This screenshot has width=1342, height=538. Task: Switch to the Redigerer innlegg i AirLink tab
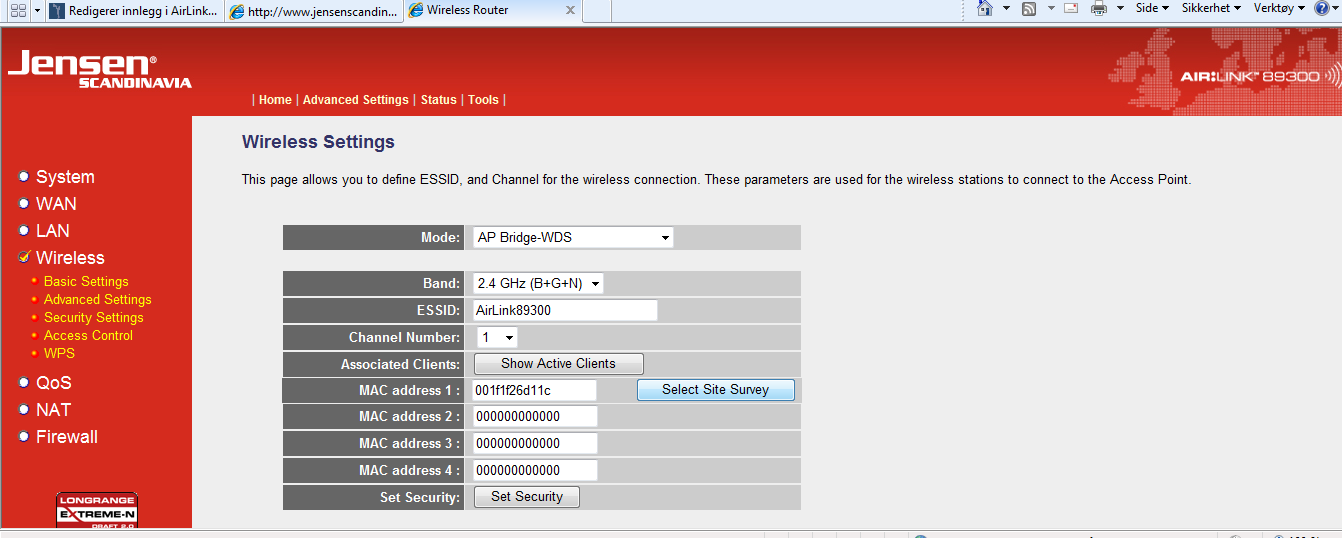[x=134, y=11]
